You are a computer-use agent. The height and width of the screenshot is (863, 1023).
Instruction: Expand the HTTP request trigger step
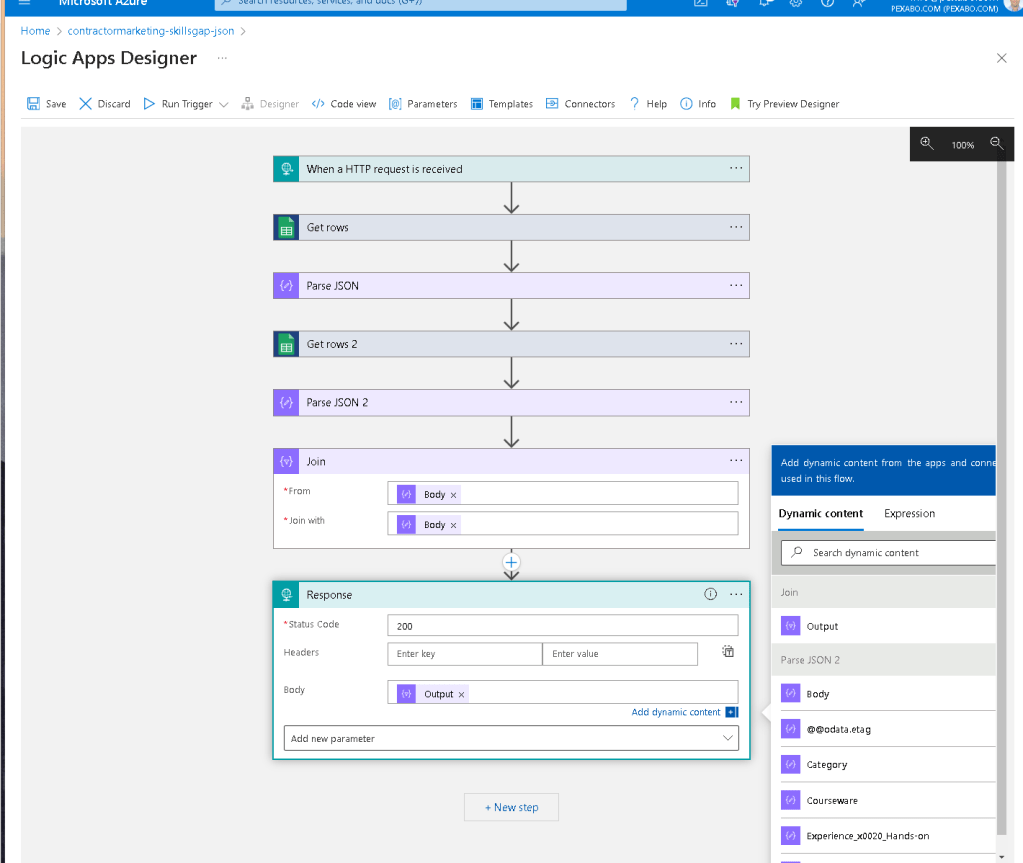coord(511,169)
